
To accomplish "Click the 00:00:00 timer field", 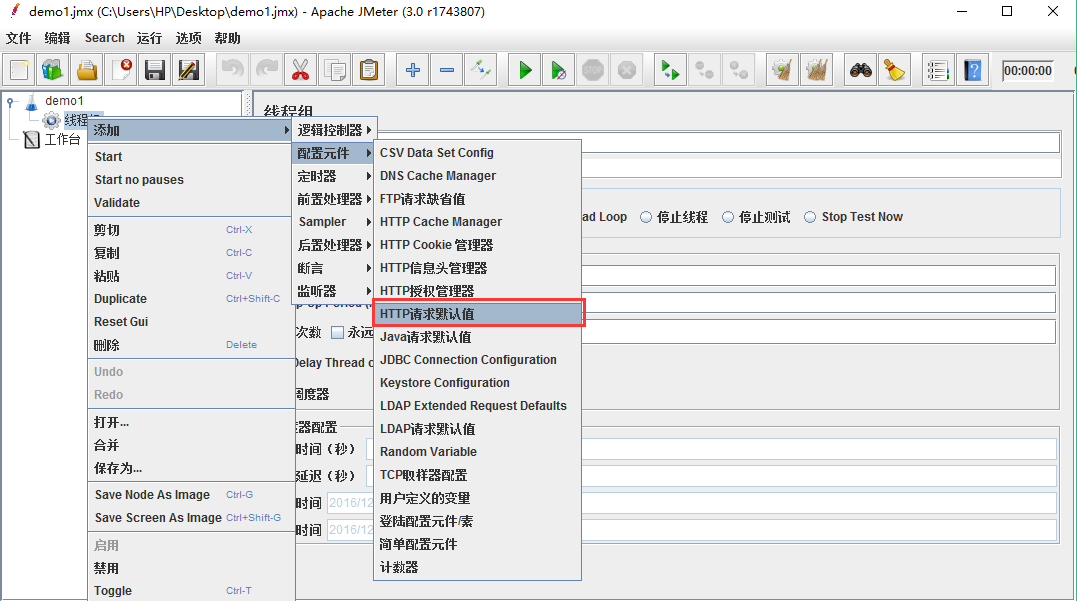I will (1028, 71).
